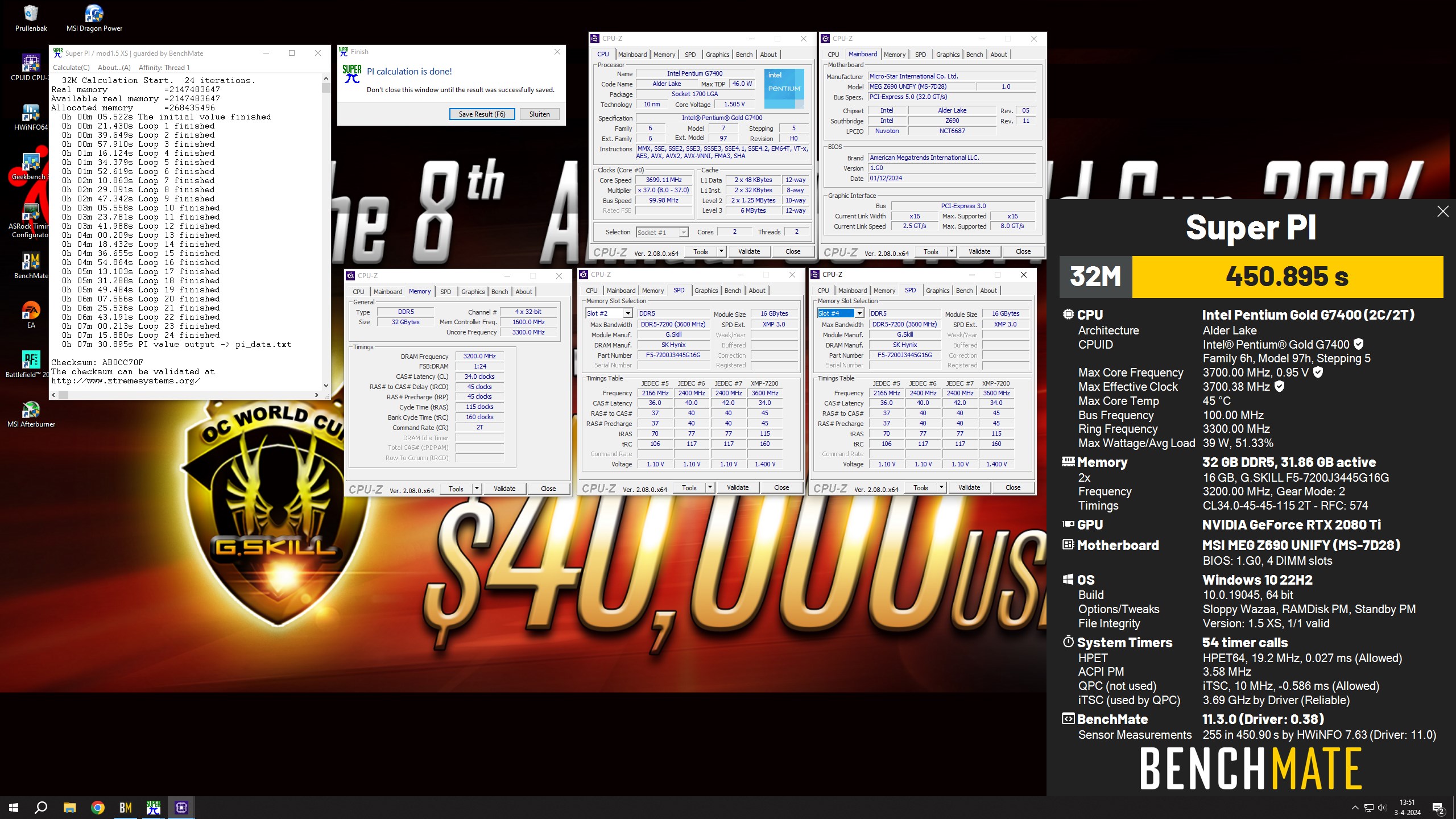Click Validate button in CPU-Z CPU window
This screenshot has width=1456, height=819.
point(749,251)
